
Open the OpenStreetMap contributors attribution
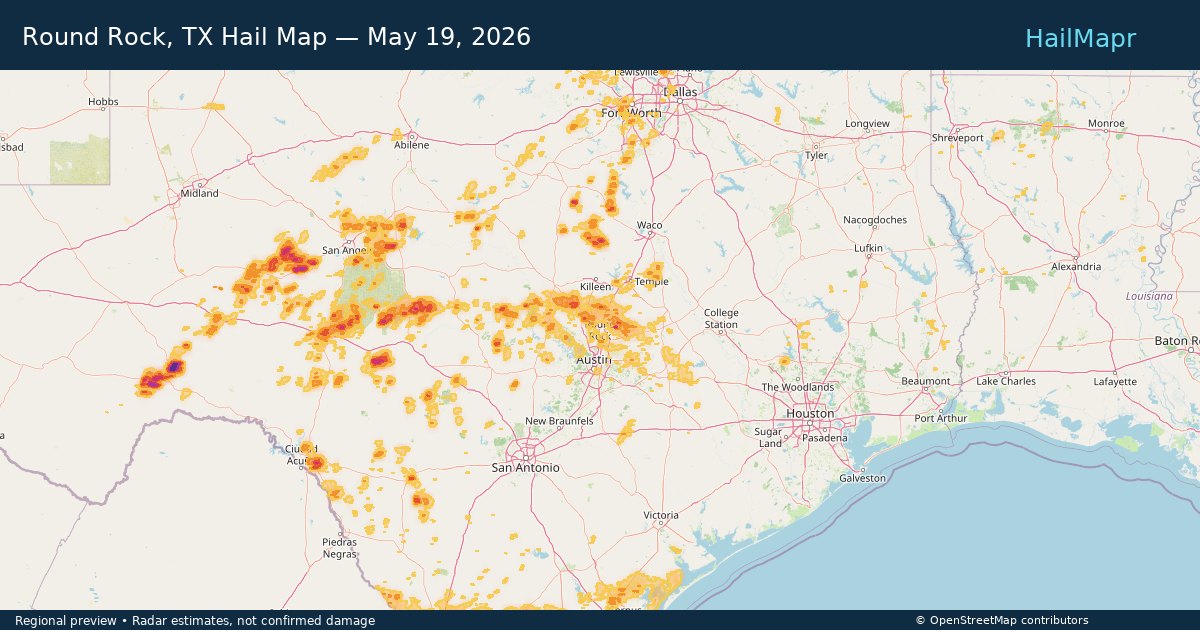[x=1002, y=621]
